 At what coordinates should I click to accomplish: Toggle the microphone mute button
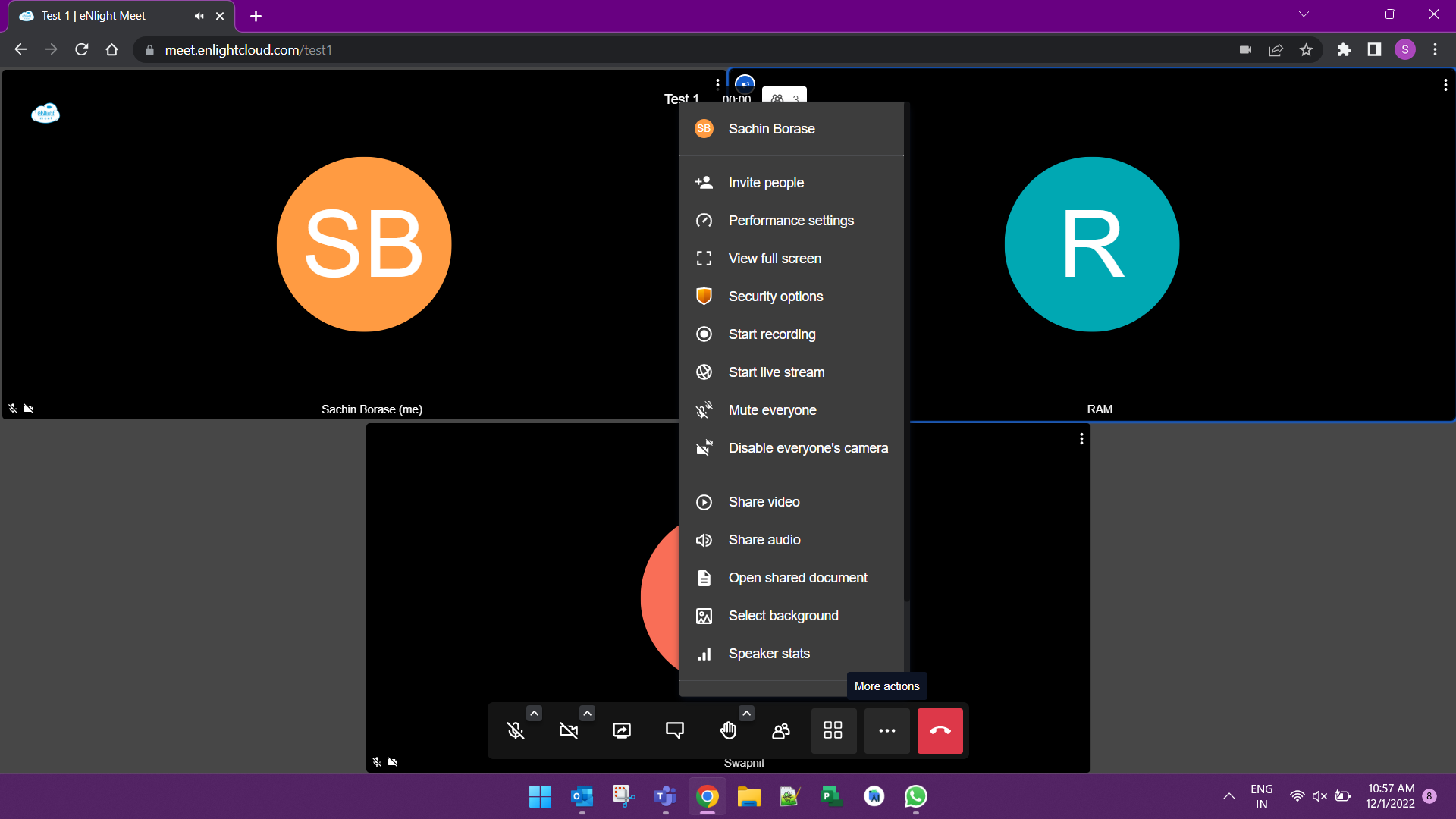pos(516,730)
